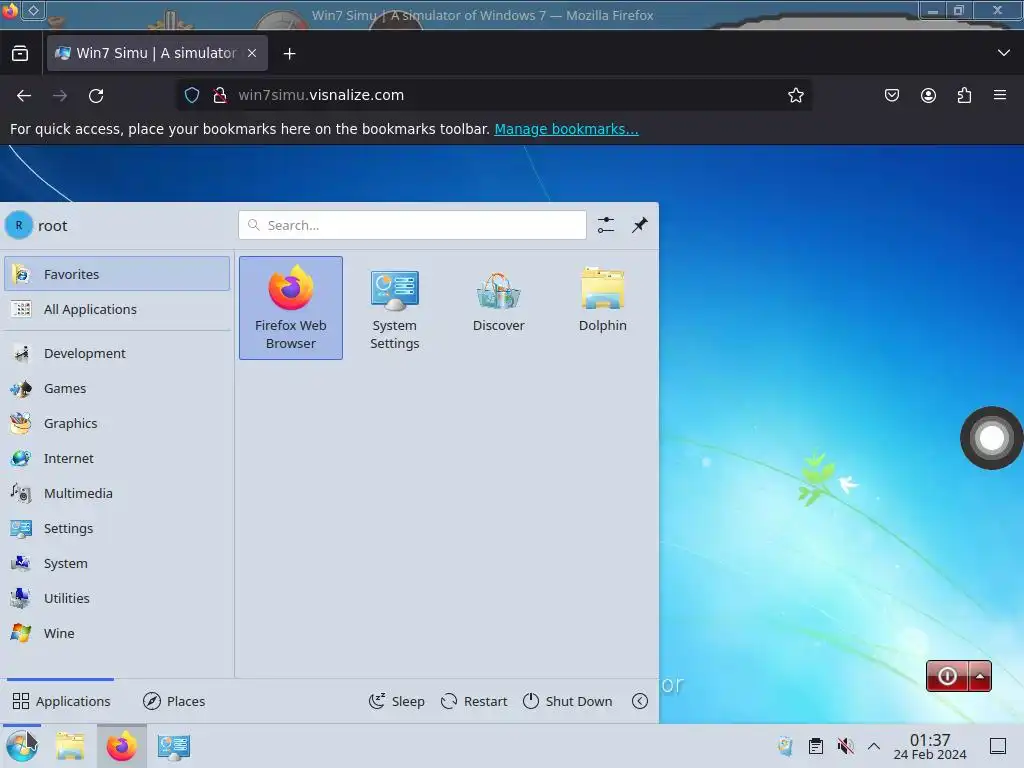1024x768 pixels.
Task: Switch to the Applications tab
Action: [x=61, y=701]
